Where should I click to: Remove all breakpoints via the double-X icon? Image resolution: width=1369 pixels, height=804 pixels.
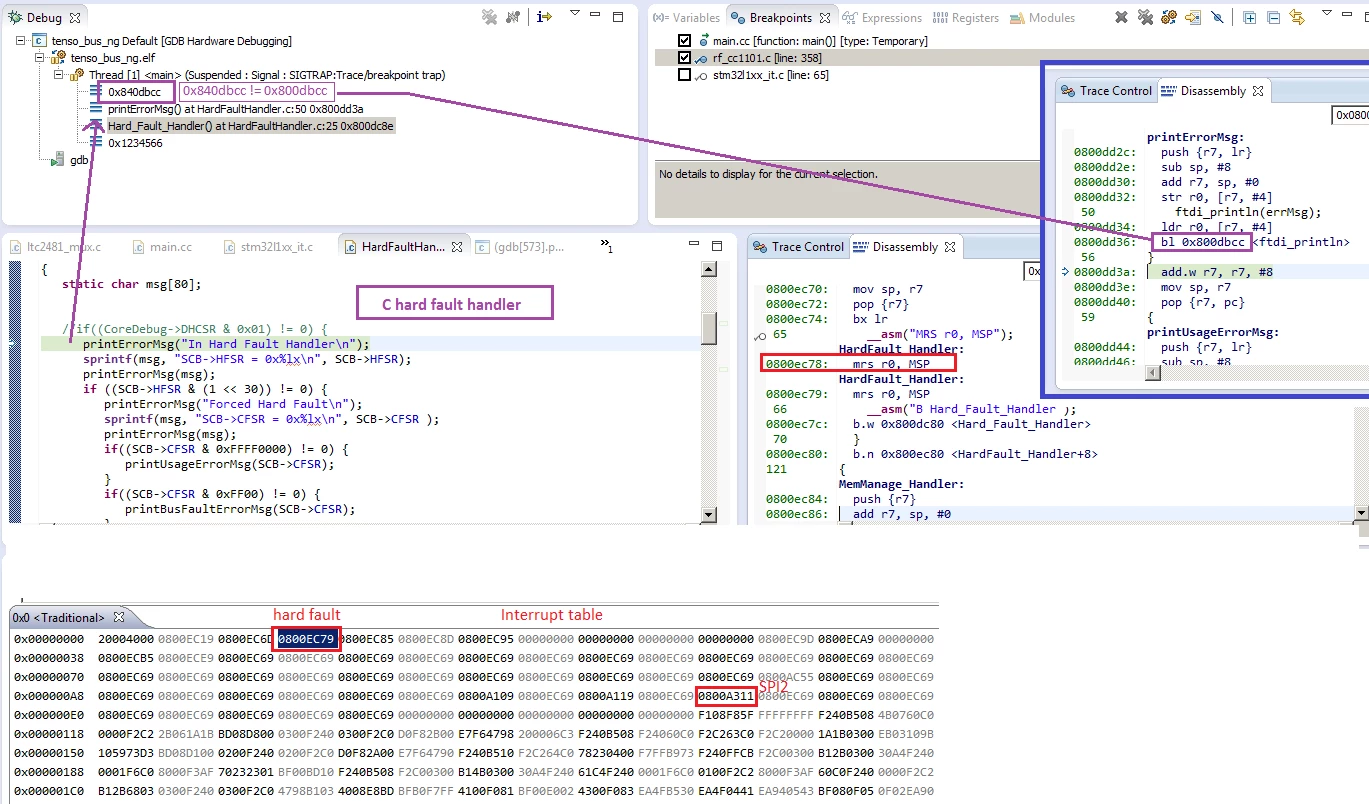[x=1145, y=18]
